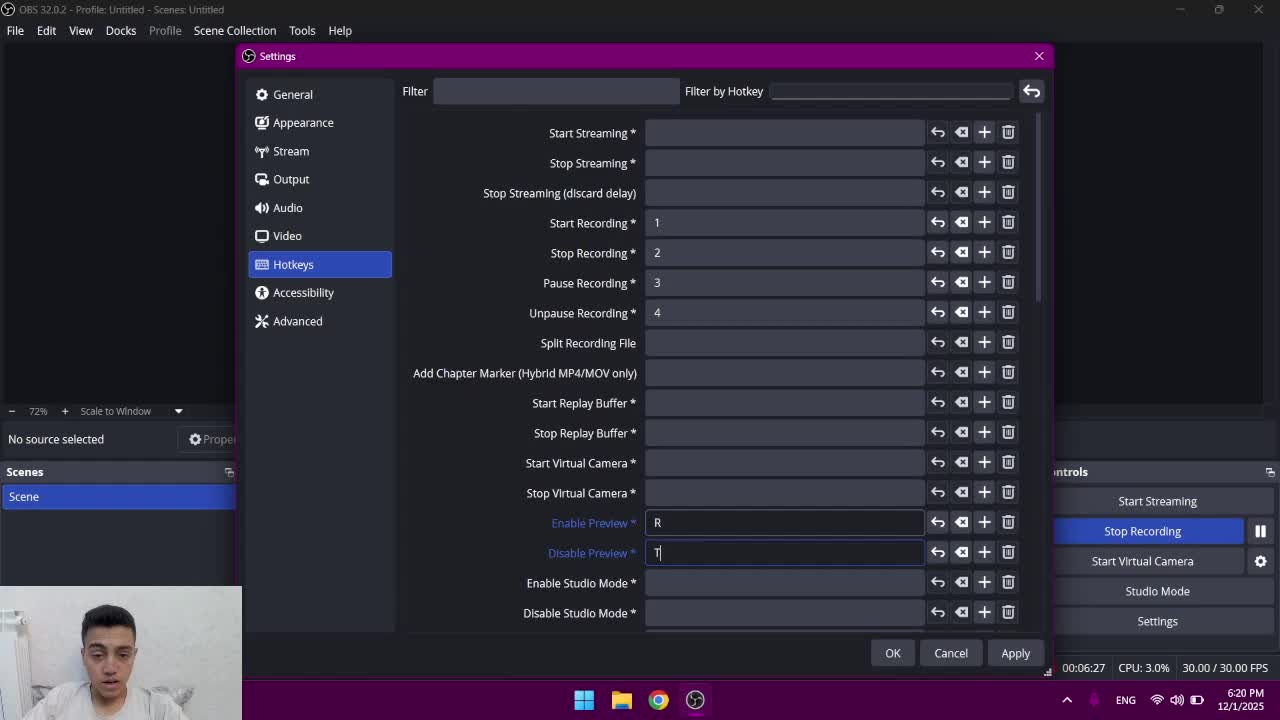Click the zoom out minus control
This screenshot has width=1280, height=720.
11,410
